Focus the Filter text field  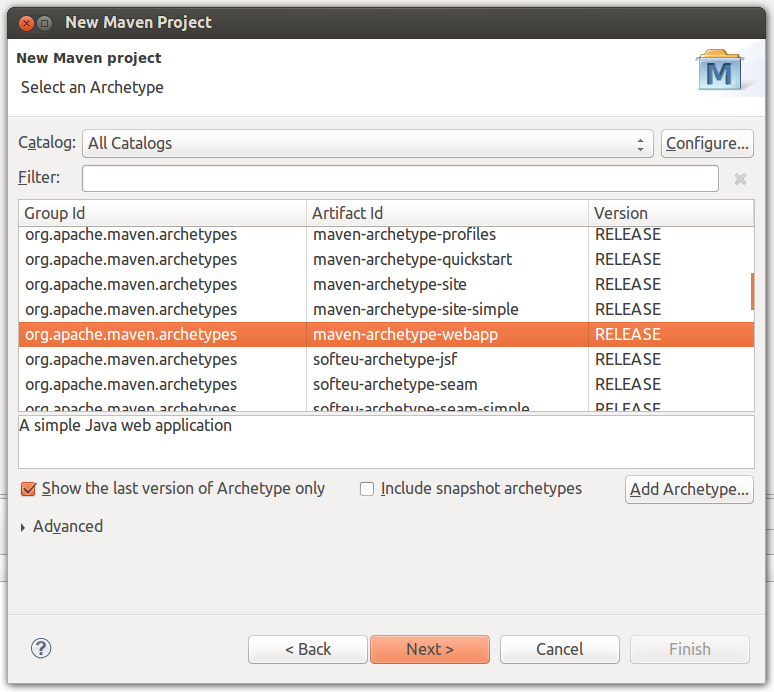(400, 179)
